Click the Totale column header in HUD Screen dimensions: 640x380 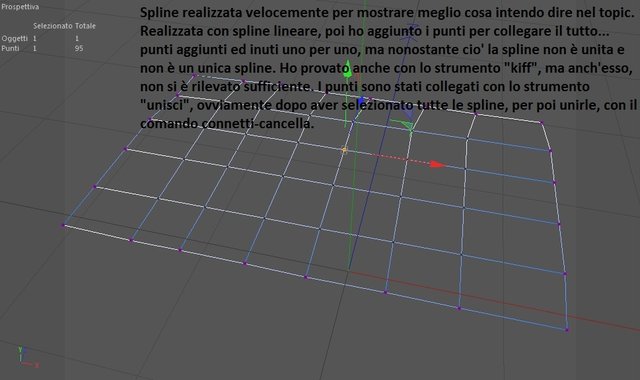pos(85,26)
